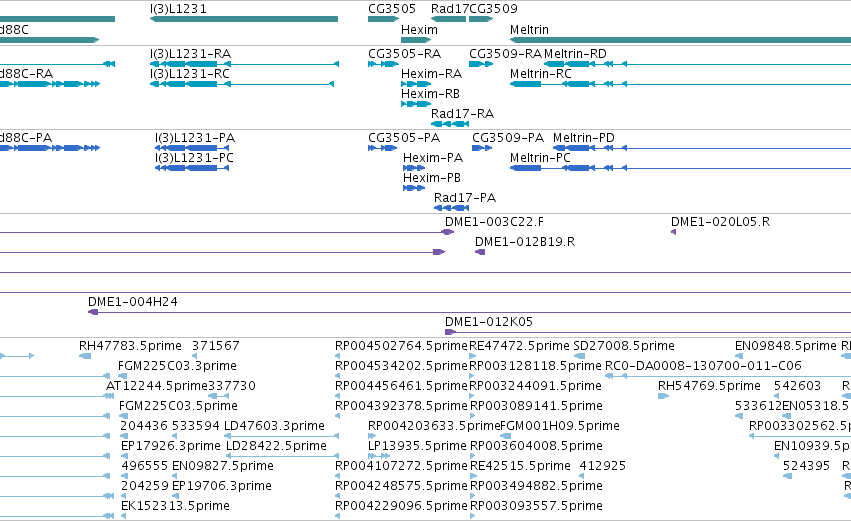Click the AT12244.5prime EST label
This screenshot has height=521, width=851.
[x=157, y=386]
